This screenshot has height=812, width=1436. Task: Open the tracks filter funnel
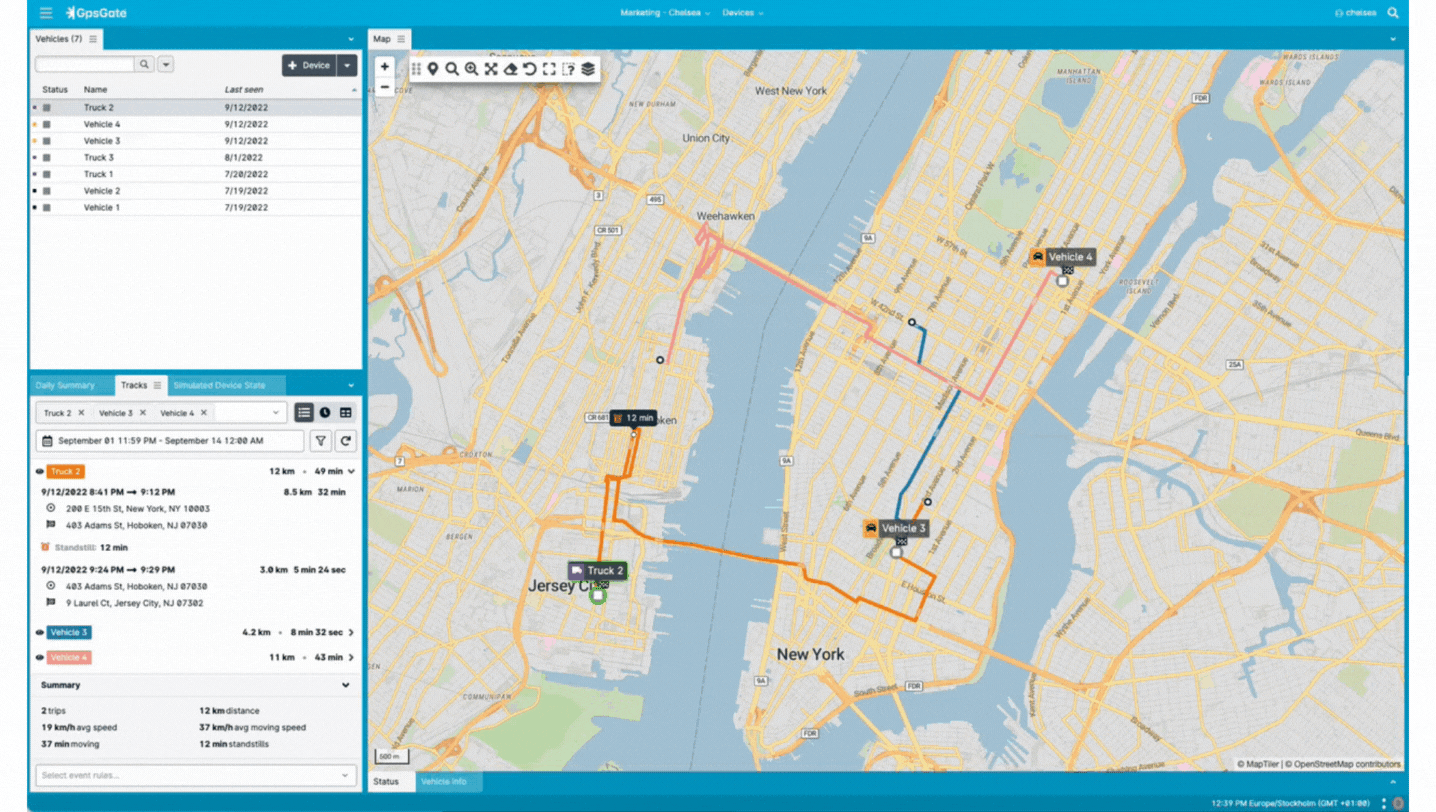pos(320,441)
